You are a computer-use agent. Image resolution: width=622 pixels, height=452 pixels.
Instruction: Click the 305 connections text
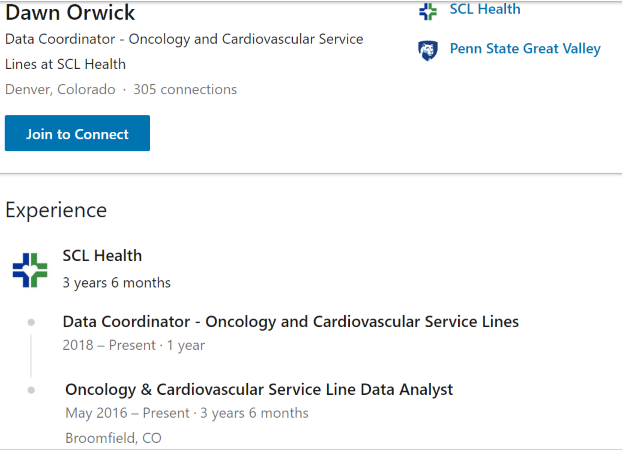tap(185, 89)
